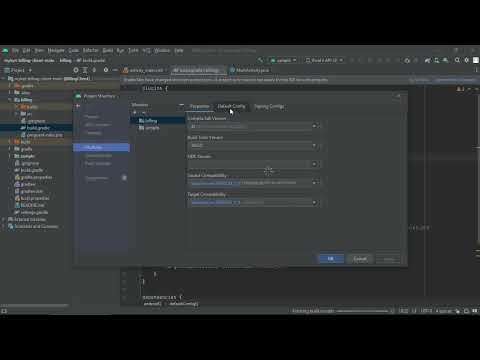Open the Tools menu
480x360 pixels.
tap(133, 51)
